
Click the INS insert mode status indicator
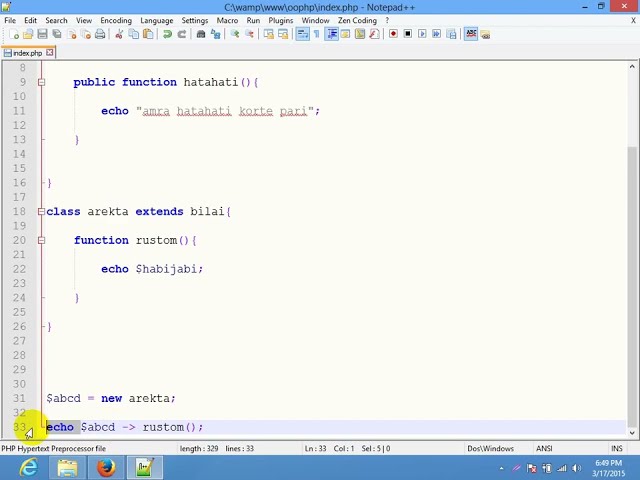617,448
